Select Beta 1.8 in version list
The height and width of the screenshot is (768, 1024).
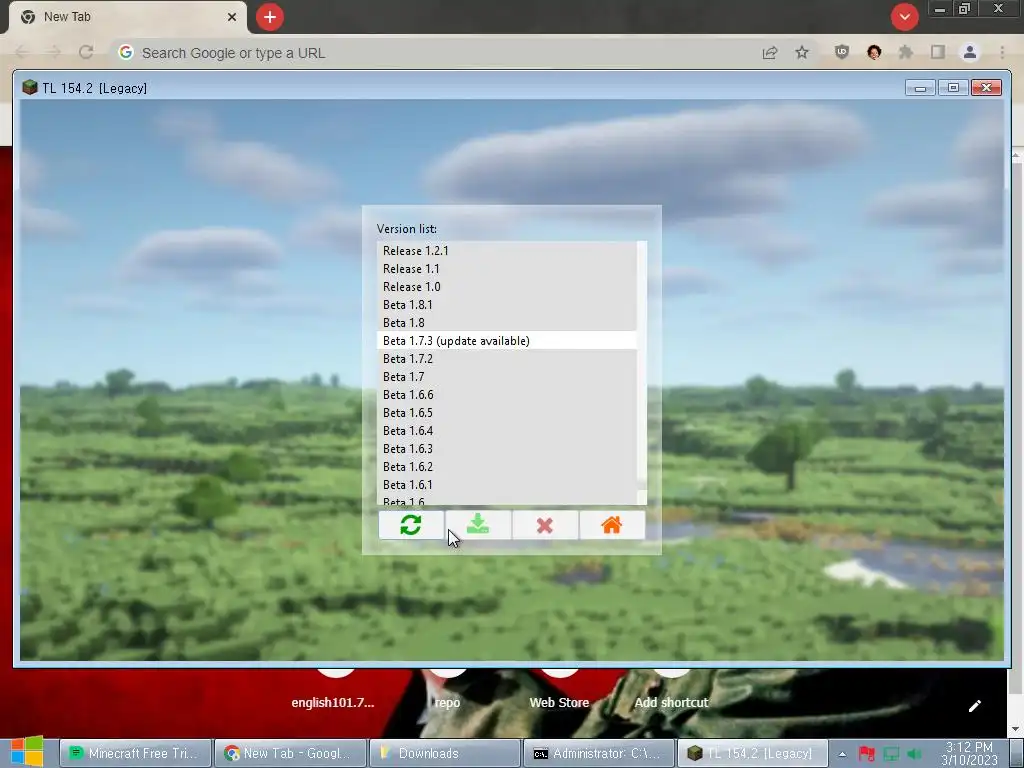coord(507,323)
